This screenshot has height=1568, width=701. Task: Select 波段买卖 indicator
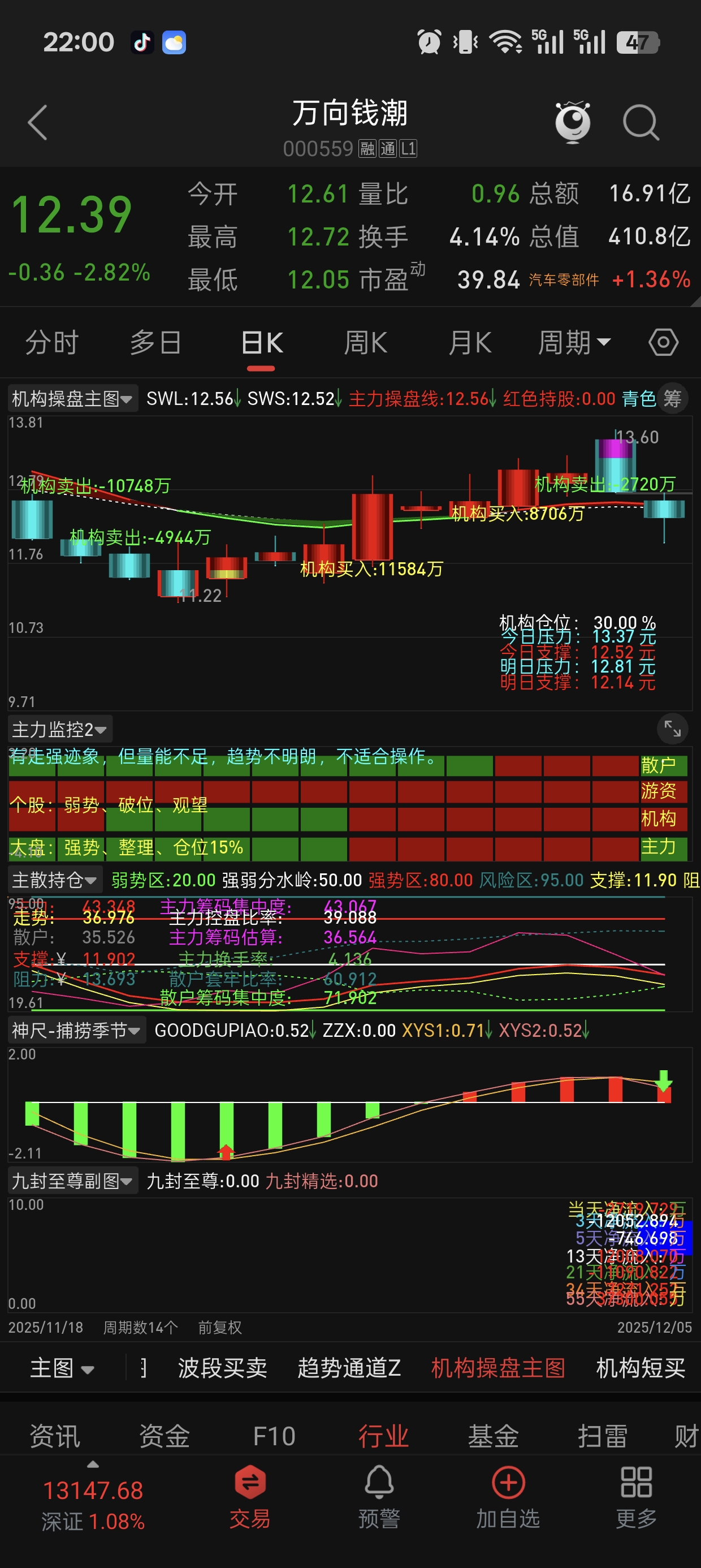(223, 1368)
